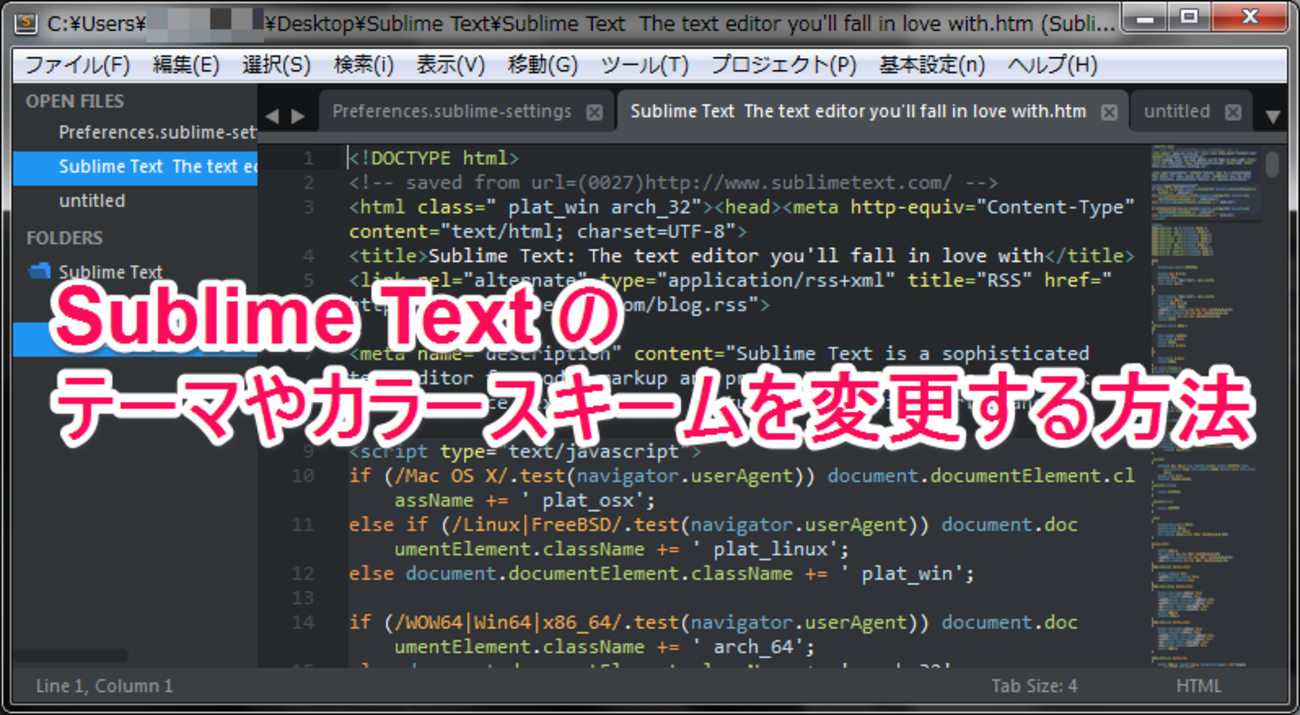
Task: Click the FOLDERS sidebar heading
Action: (x=64, y=238)
